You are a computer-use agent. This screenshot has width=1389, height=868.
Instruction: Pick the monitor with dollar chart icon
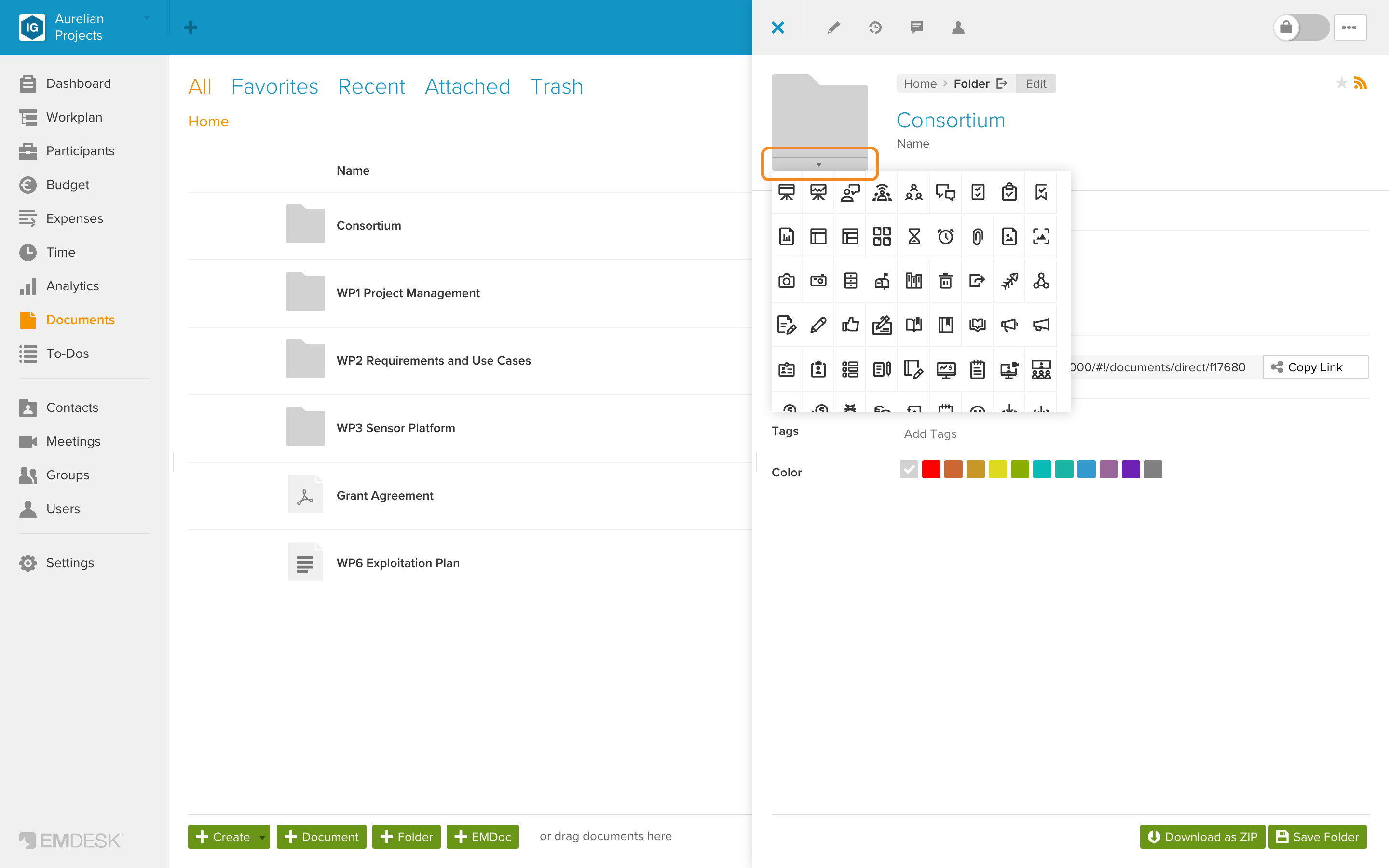[x=945, y=369]
